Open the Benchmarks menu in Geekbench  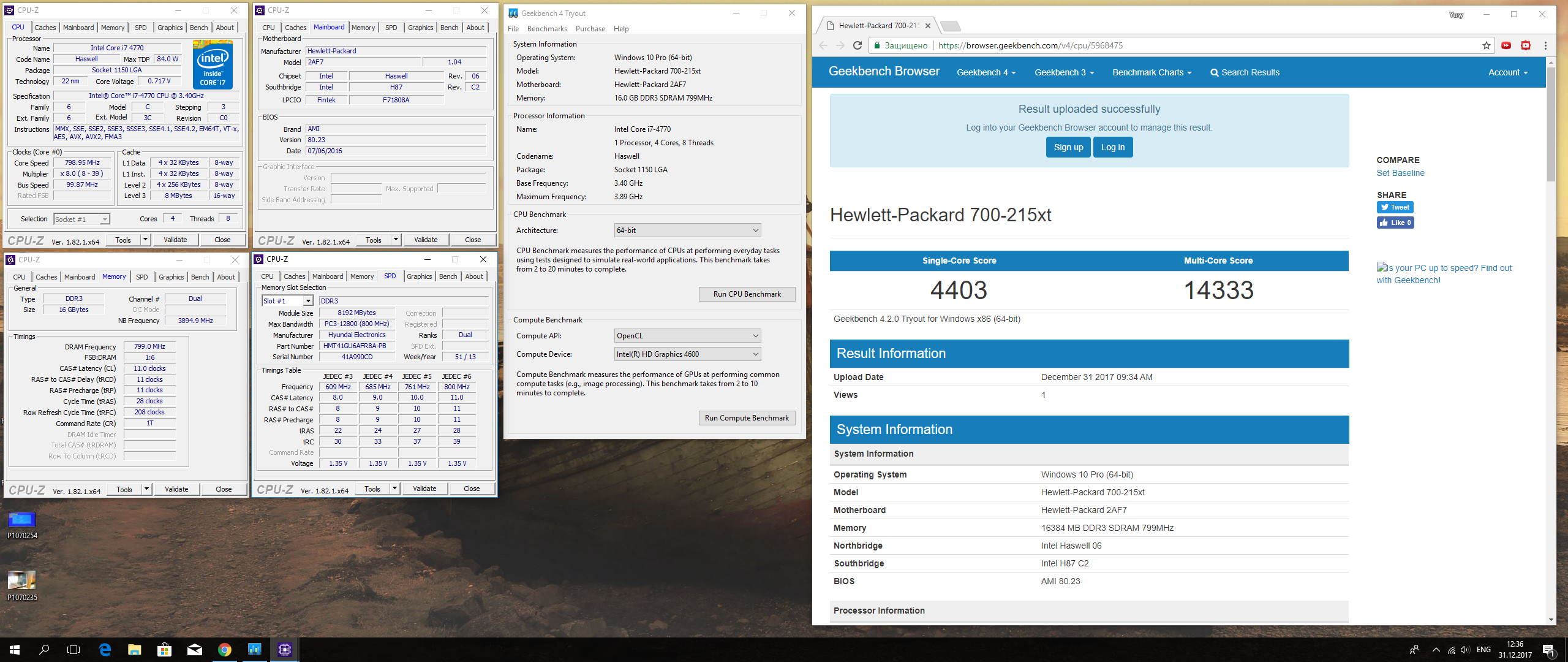pyautogui.click(x=547, y=29)
